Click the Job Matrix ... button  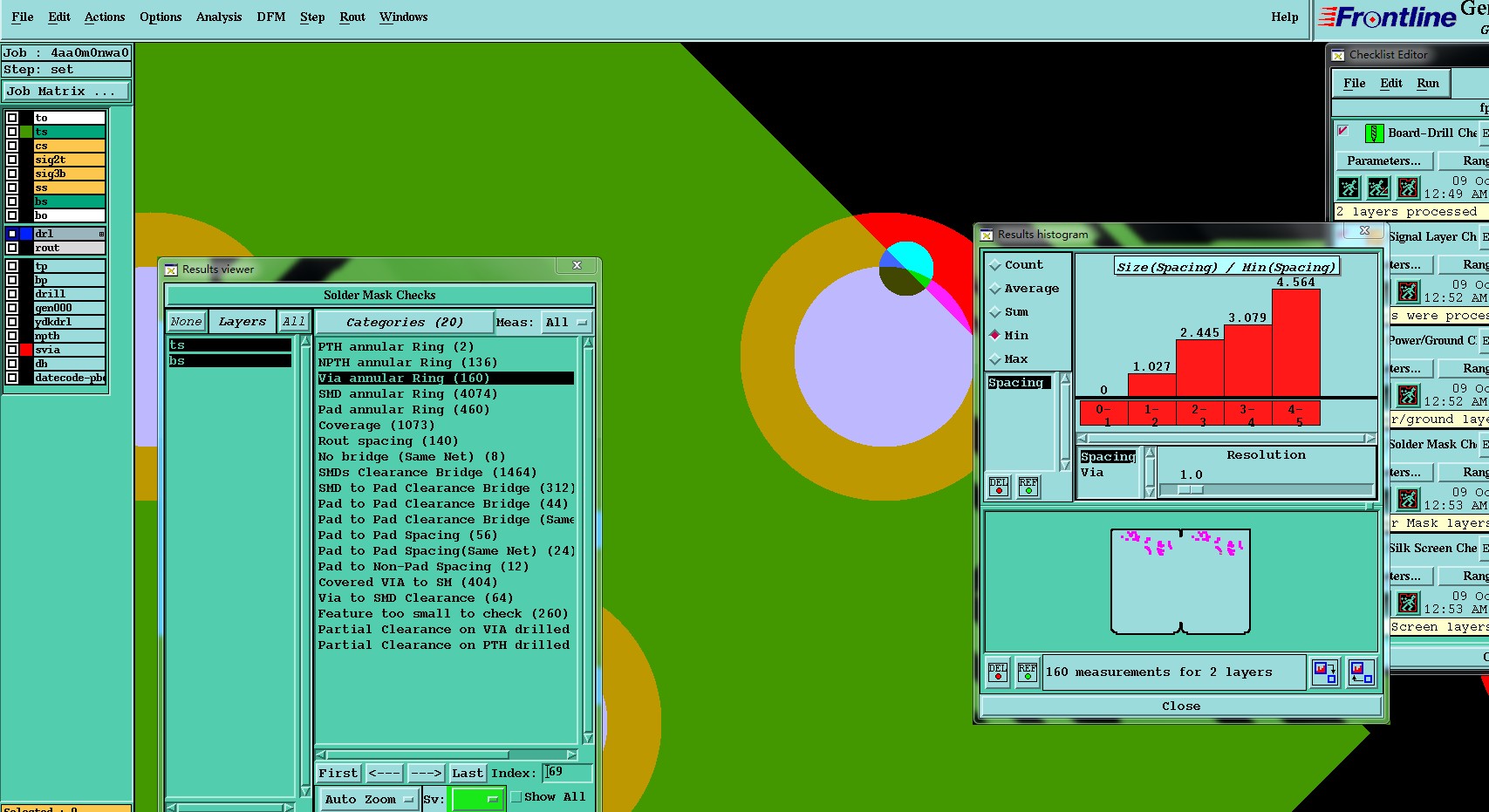67,92
